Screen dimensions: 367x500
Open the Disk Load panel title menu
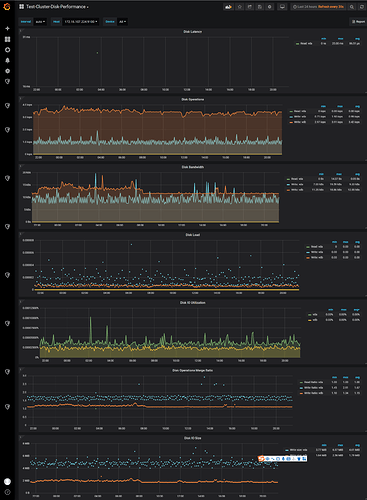click(192, 235)
